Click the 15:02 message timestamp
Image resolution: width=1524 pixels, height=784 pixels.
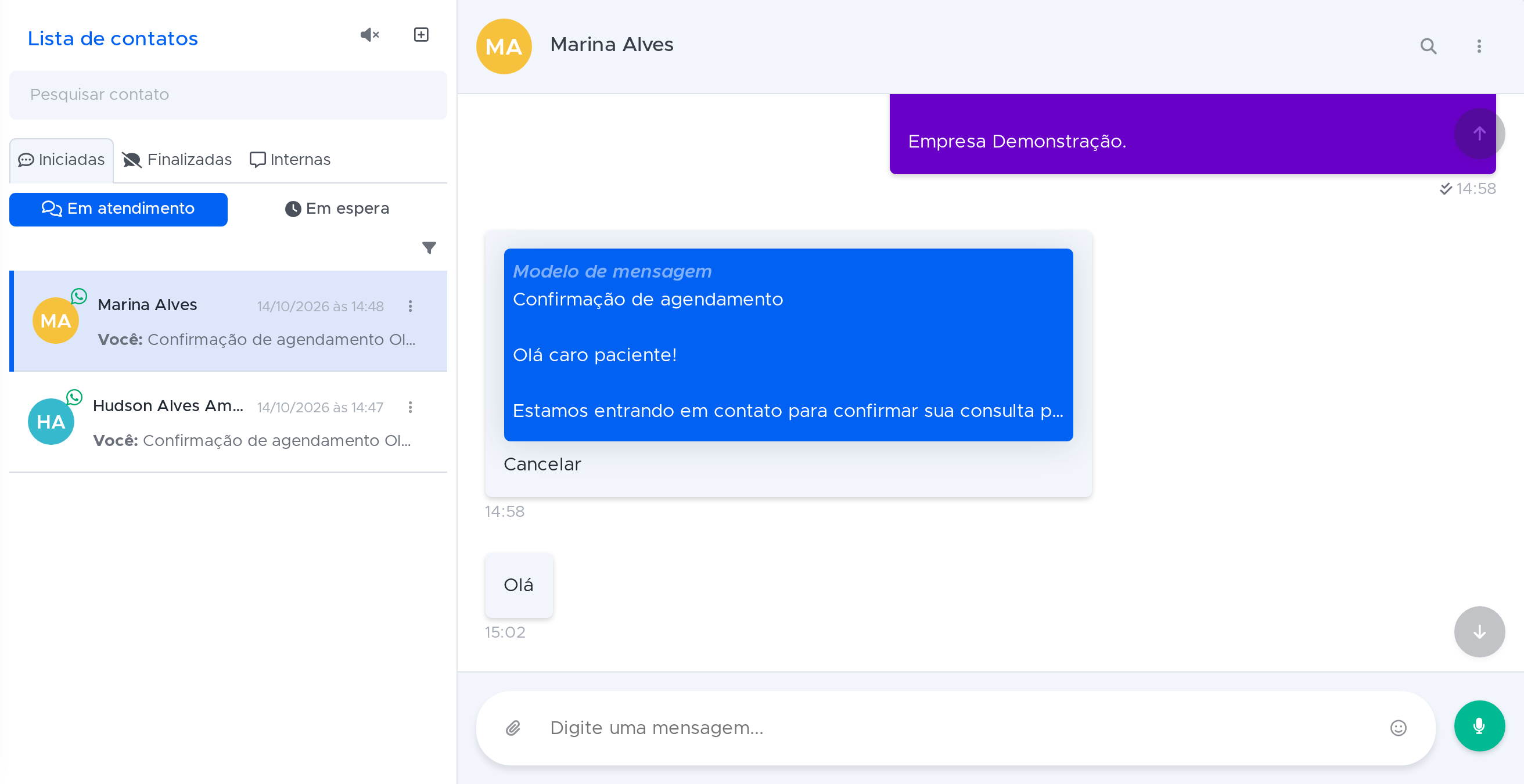click(505, 632)
